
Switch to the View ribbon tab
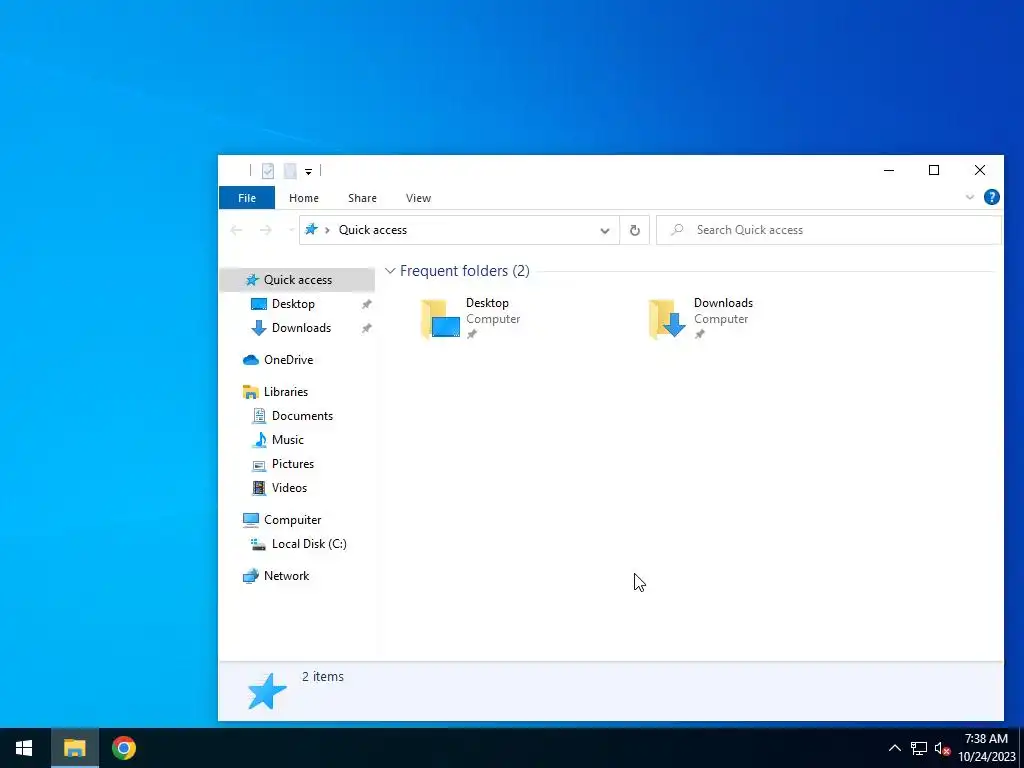[x=418, y=198]
